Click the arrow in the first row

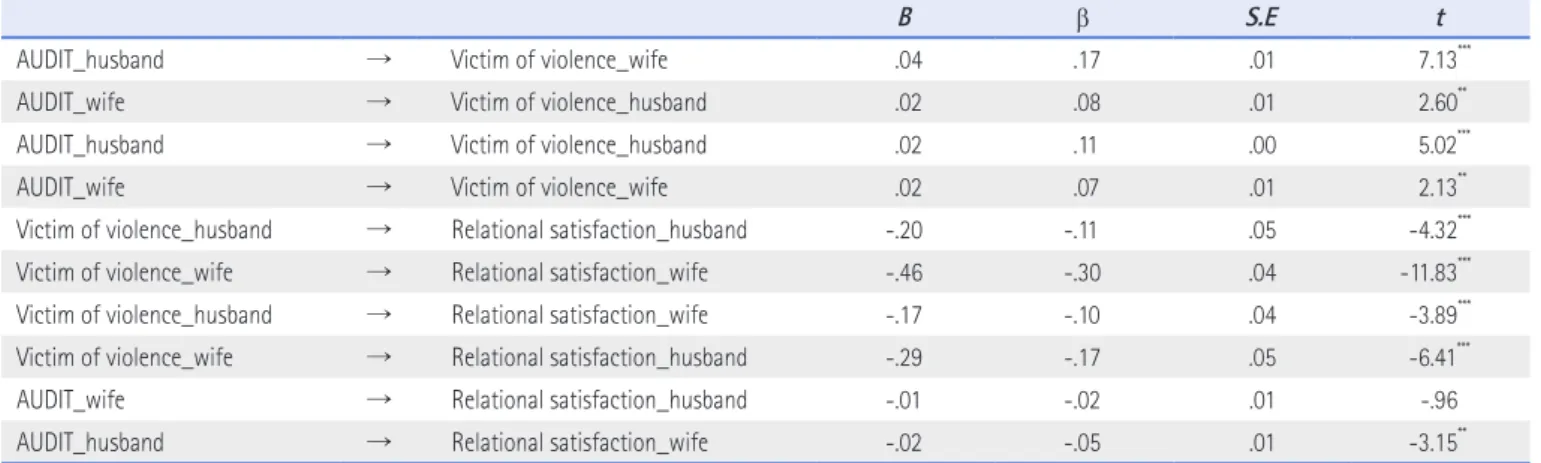point(378,59)
